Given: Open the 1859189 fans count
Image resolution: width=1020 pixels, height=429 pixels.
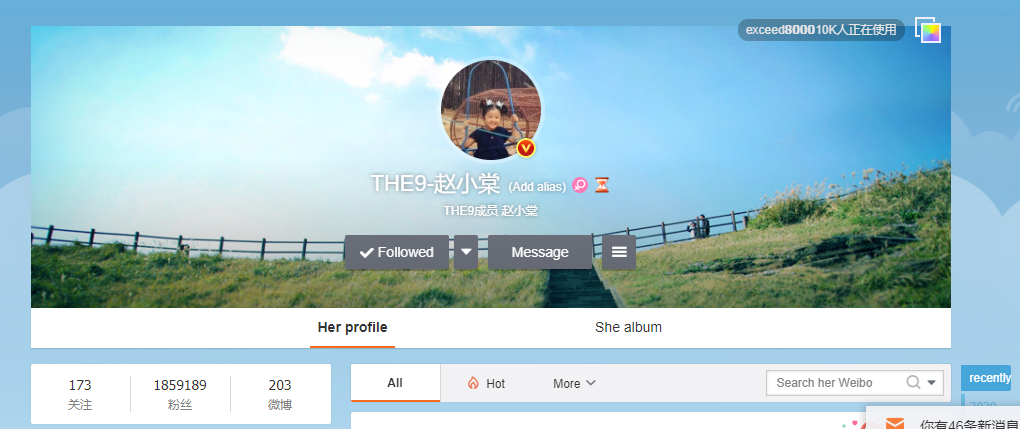Looking at the screenshot, I should click(180, 393).
